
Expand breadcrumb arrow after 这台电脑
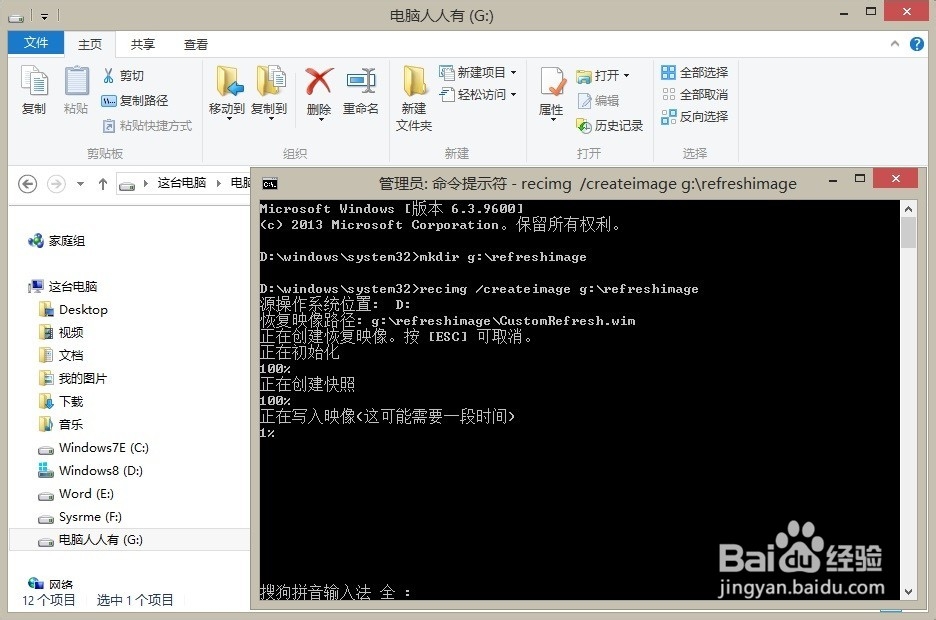218,183
